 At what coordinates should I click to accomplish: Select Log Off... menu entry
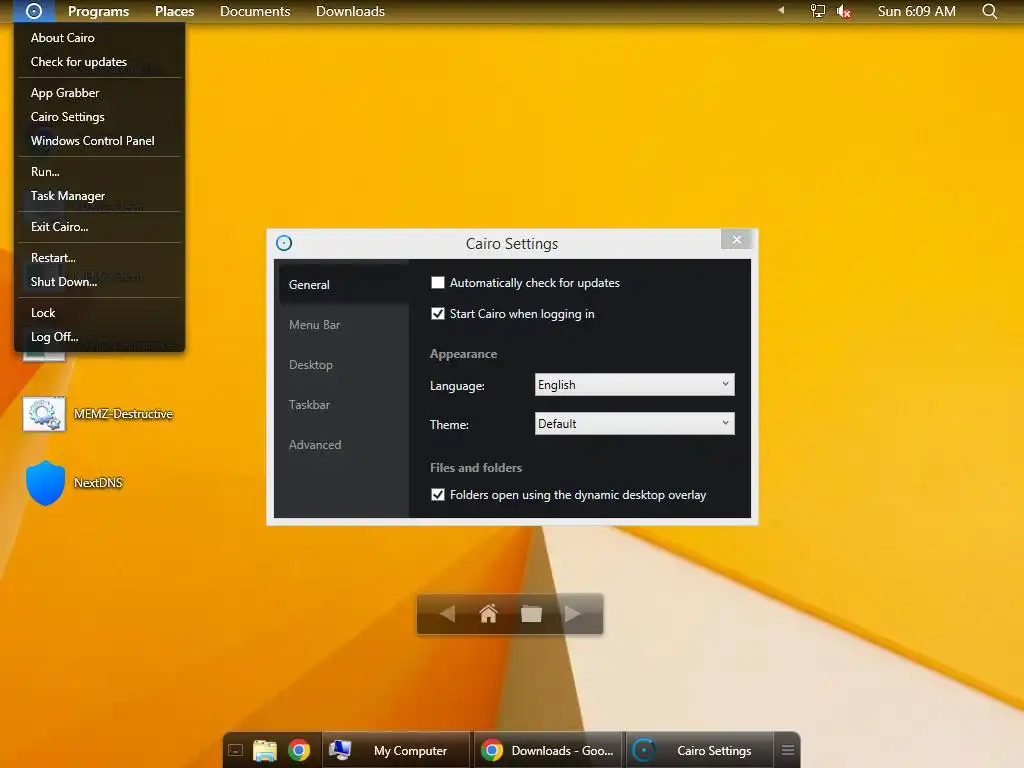[99, 337]
